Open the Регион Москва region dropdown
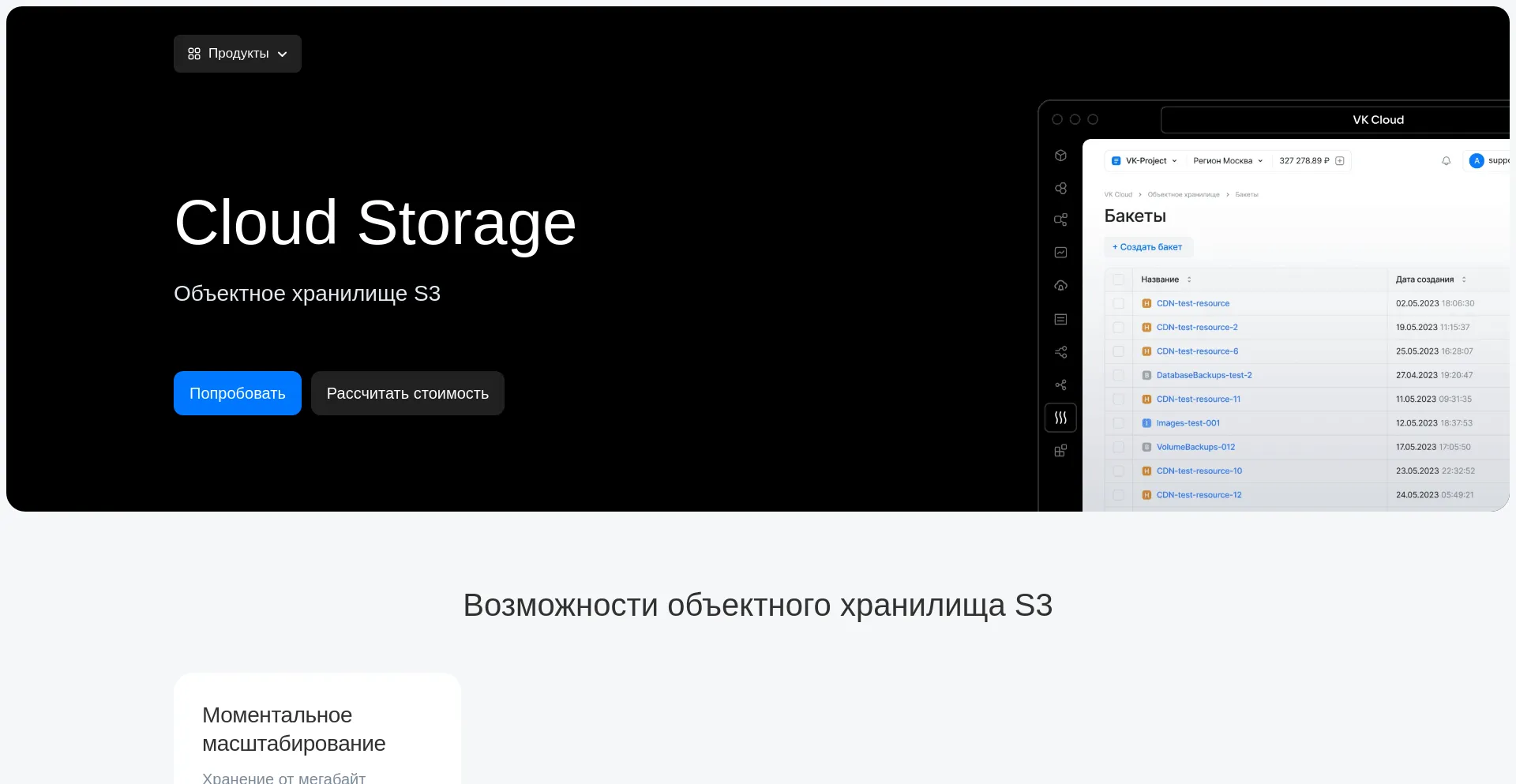 click(x=1228, y=161)
